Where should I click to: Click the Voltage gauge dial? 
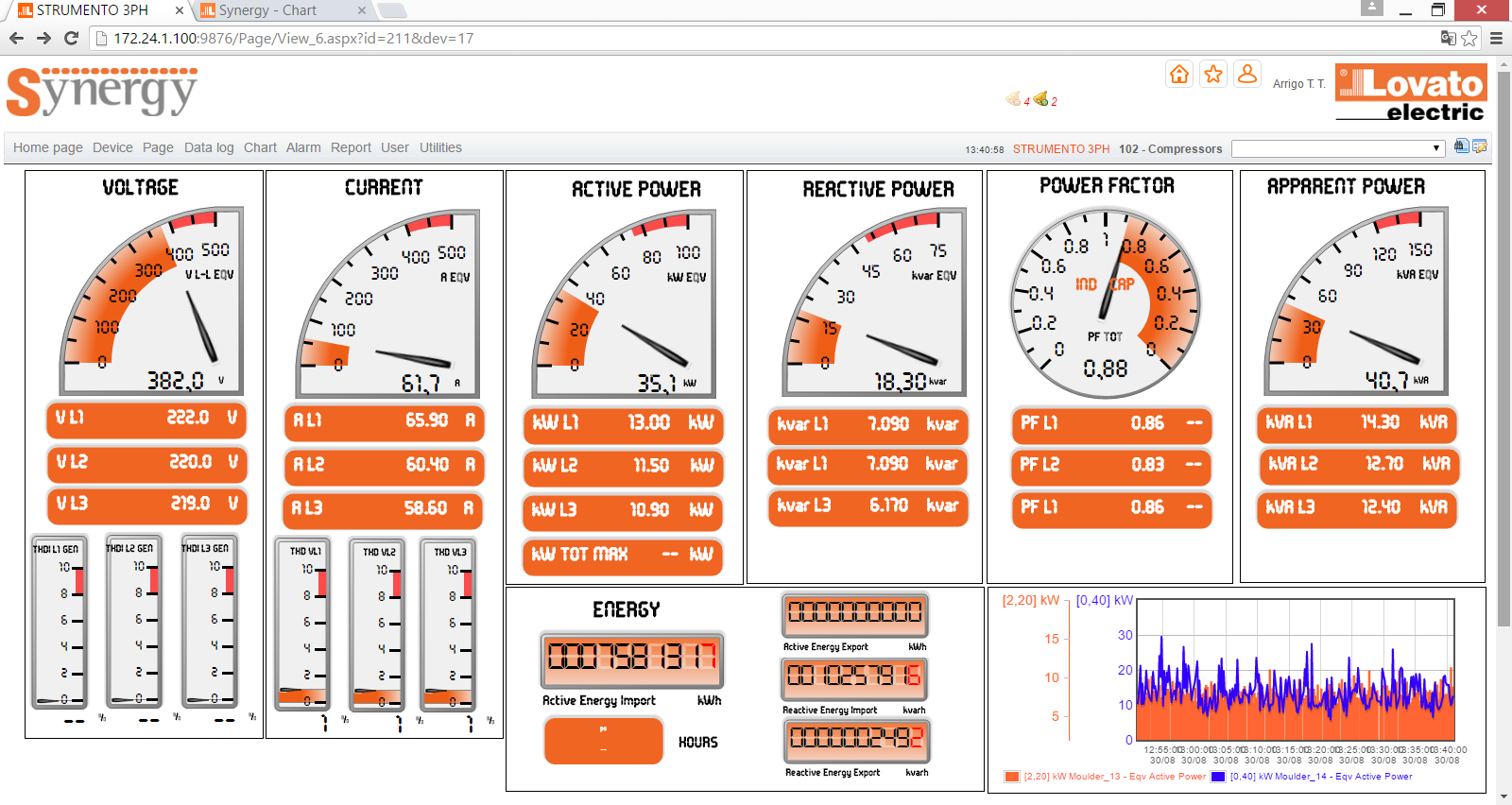(152, 300)
